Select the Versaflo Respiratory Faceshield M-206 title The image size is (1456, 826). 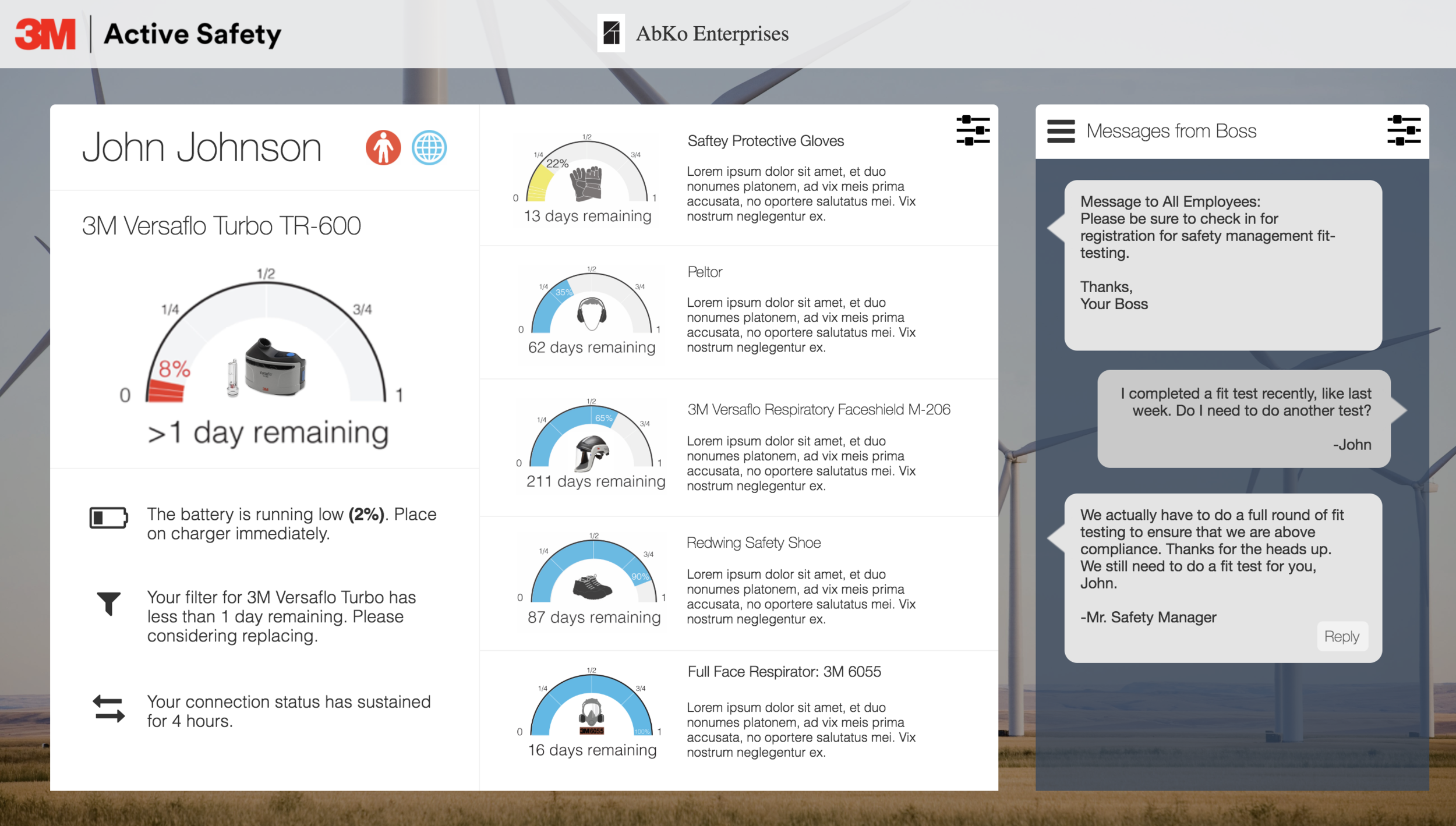[818, 410]
